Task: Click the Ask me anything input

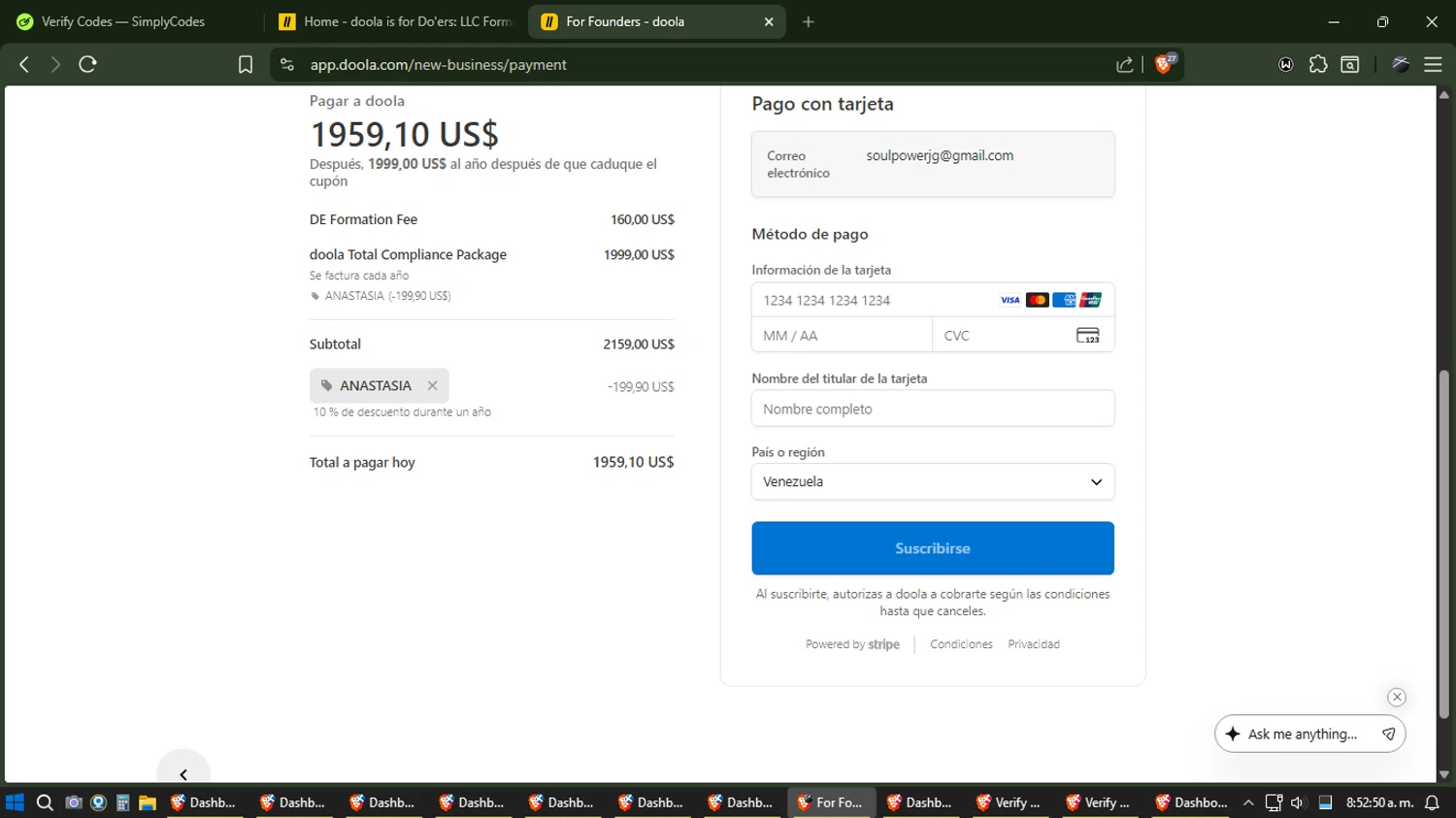Action: (1303, 734)
